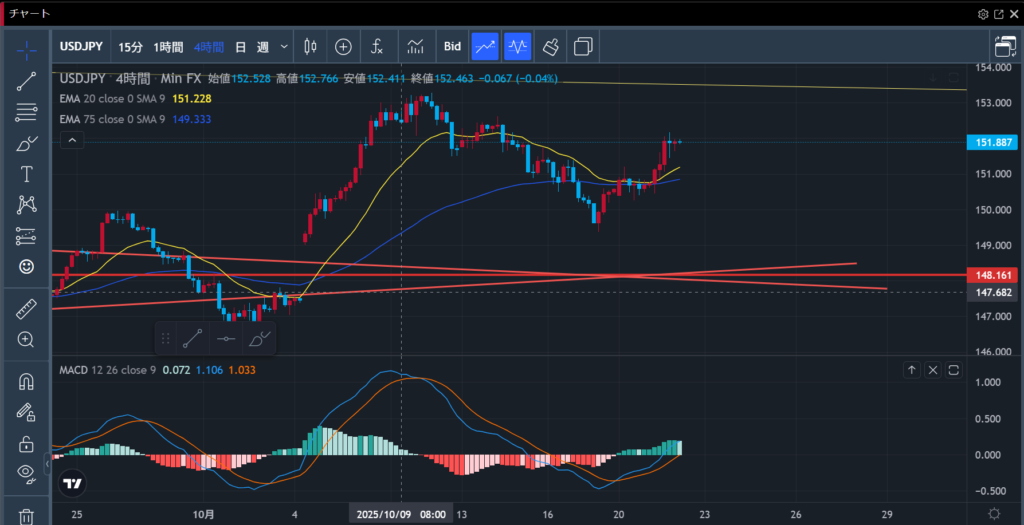The height and width of the screenshot is (525, 1024).
Task: Select the text annotation tool
Action: click(27, 174)
